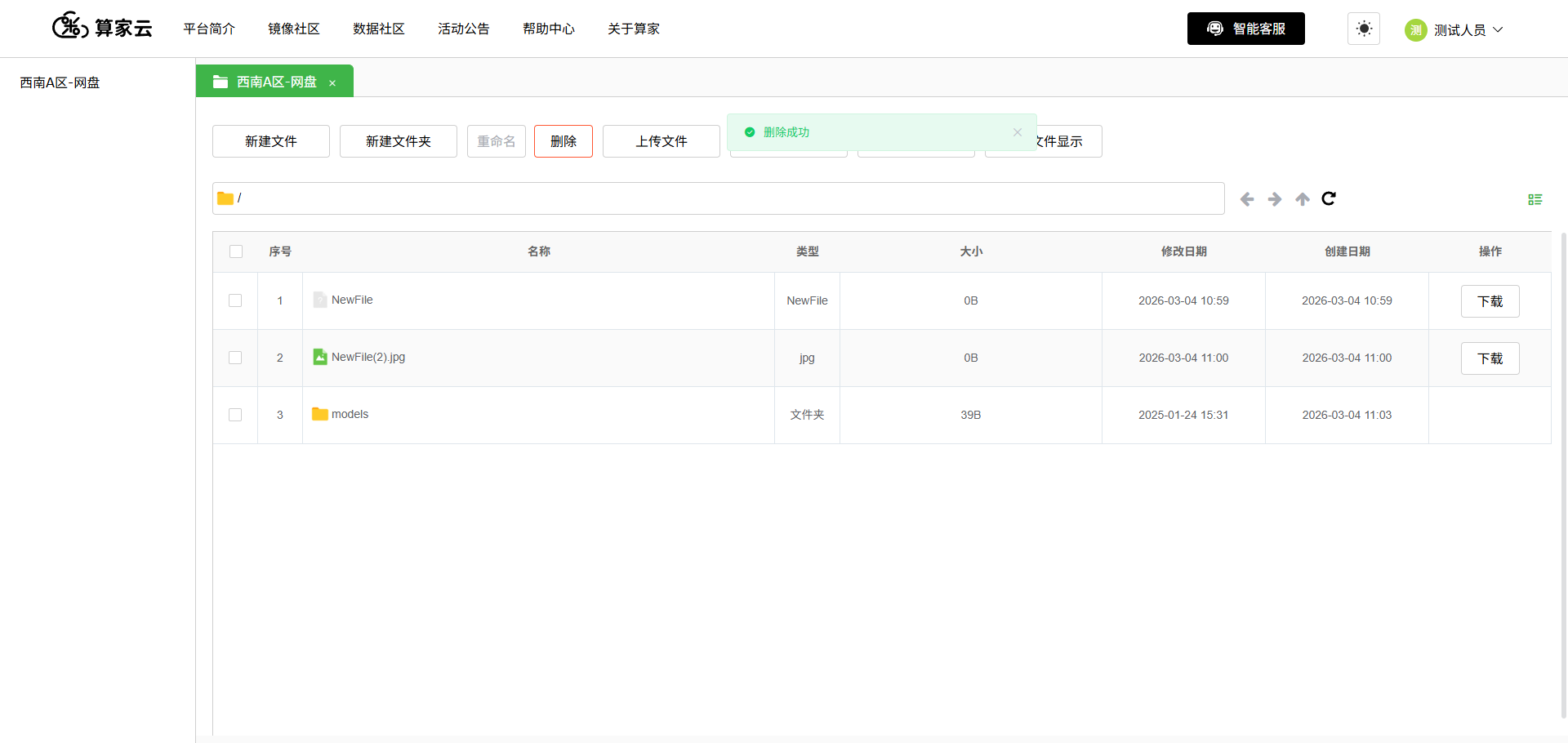Click the partially hidden 文件显示 button
The height and width of the screenshot is (743, 1568).
coord(1069,141)
